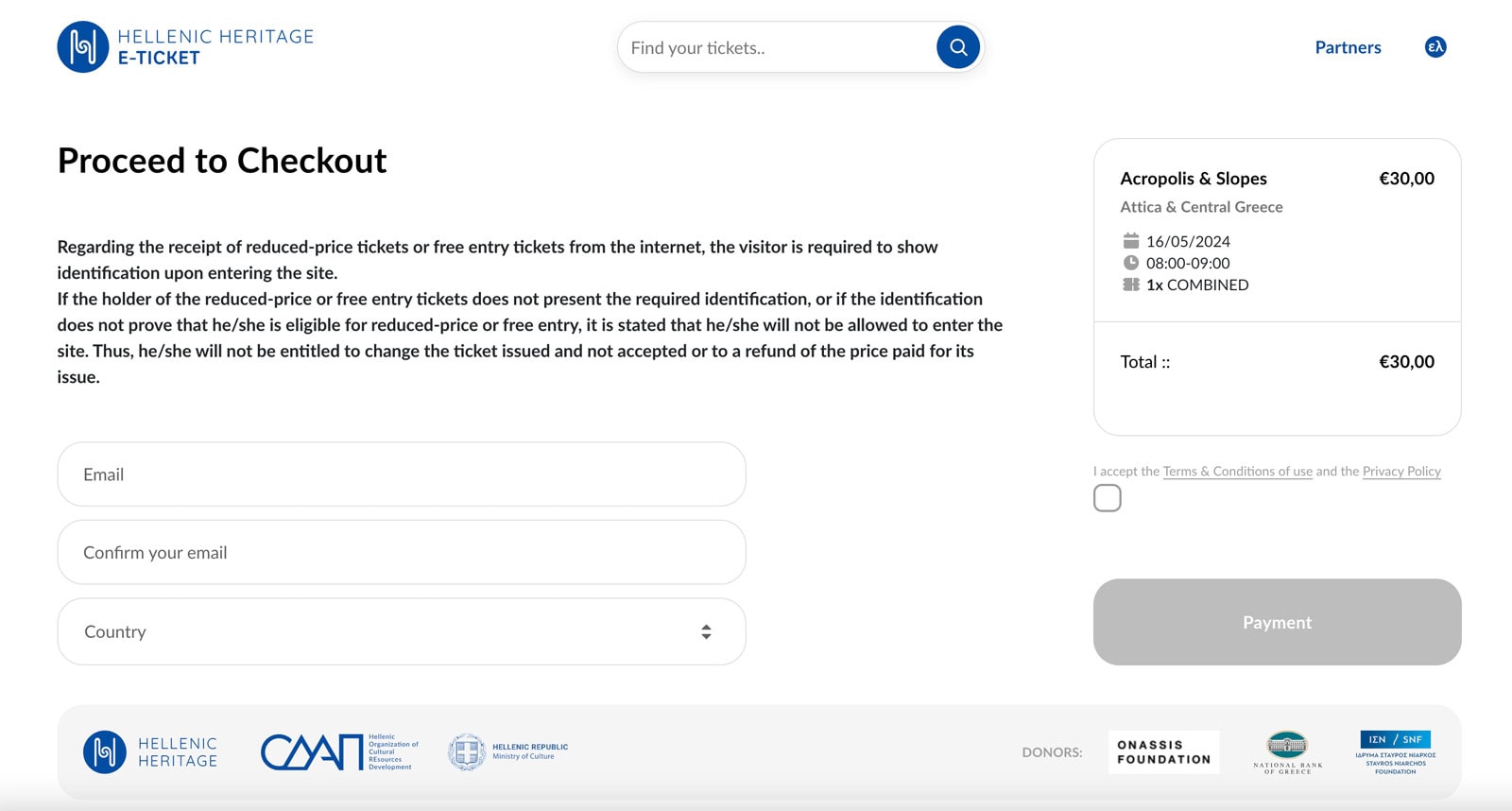Tick the Terms & Conditions acceptance checkbox
The image size is (1512, 811).
(x=1107, y=498)
